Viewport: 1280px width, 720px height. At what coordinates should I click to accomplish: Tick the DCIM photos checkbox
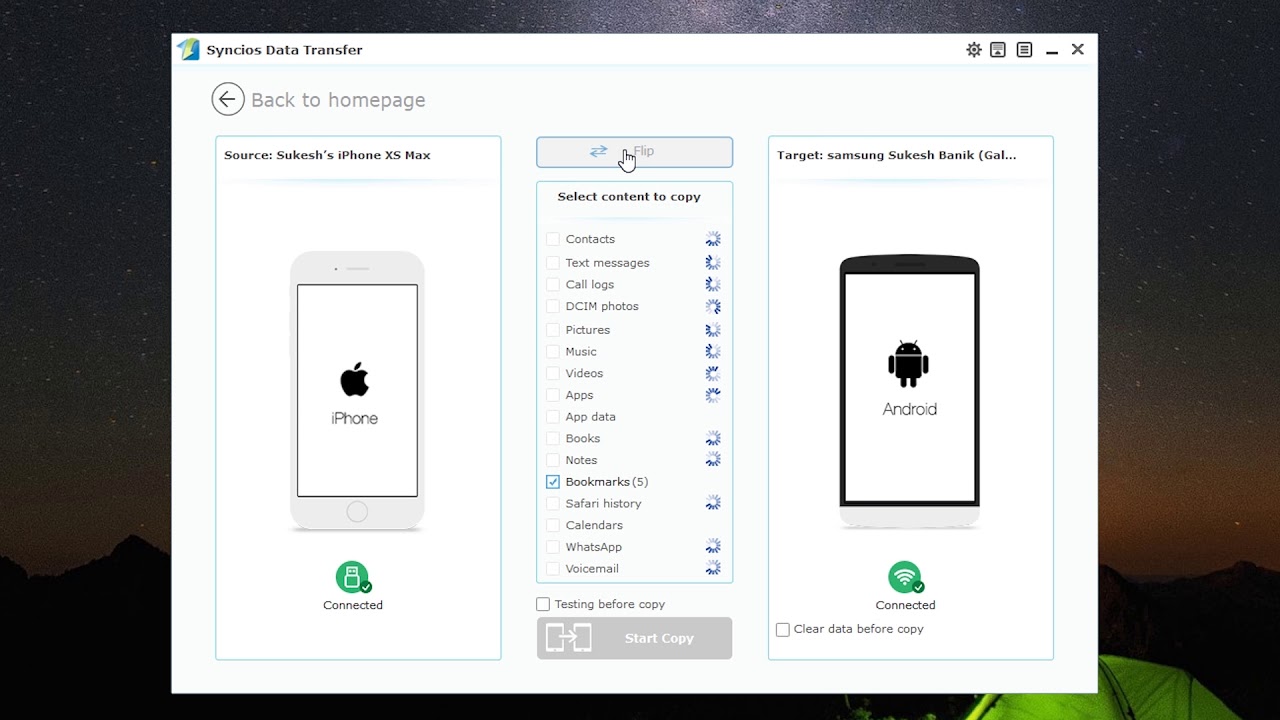pos(553,307)
